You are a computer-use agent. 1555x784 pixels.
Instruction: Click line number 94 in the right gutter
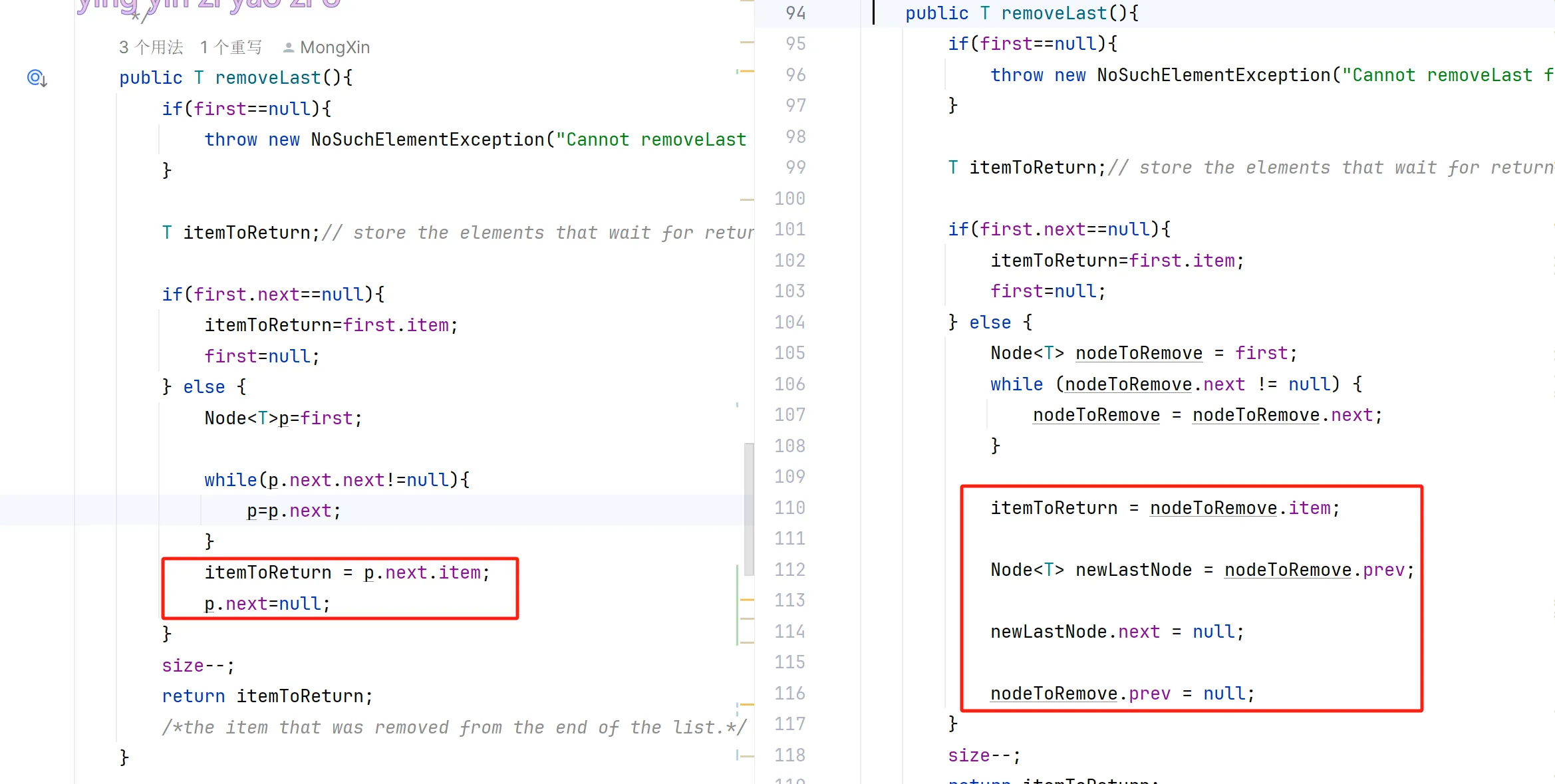[x=795, y=13]
